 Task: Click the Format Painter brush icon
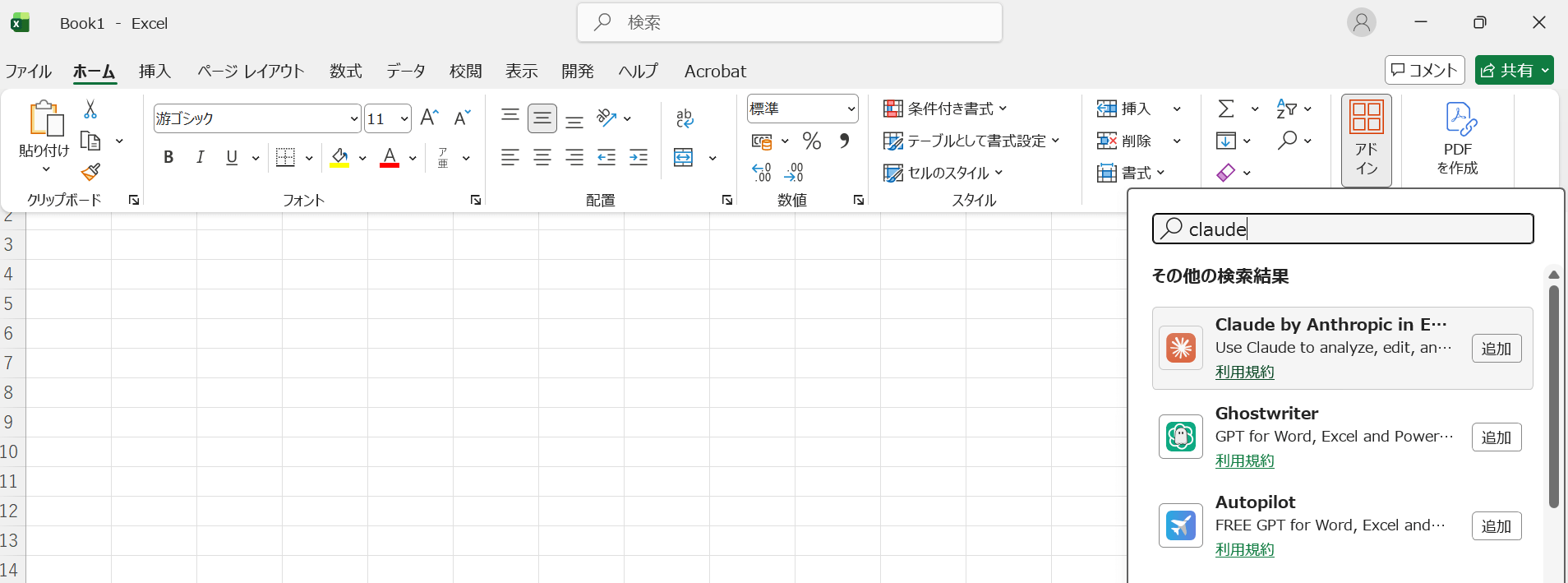click(90, 172)
